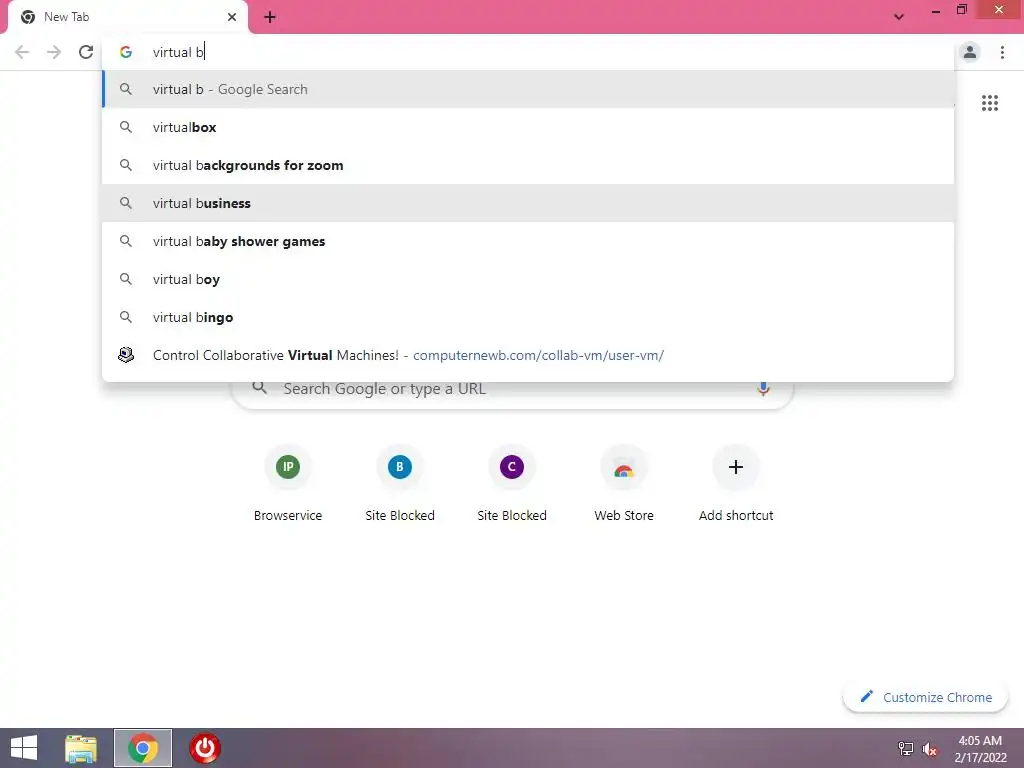
Task: Click the magnifier icon beside 'virtualbox'
Action: point(126,127)
